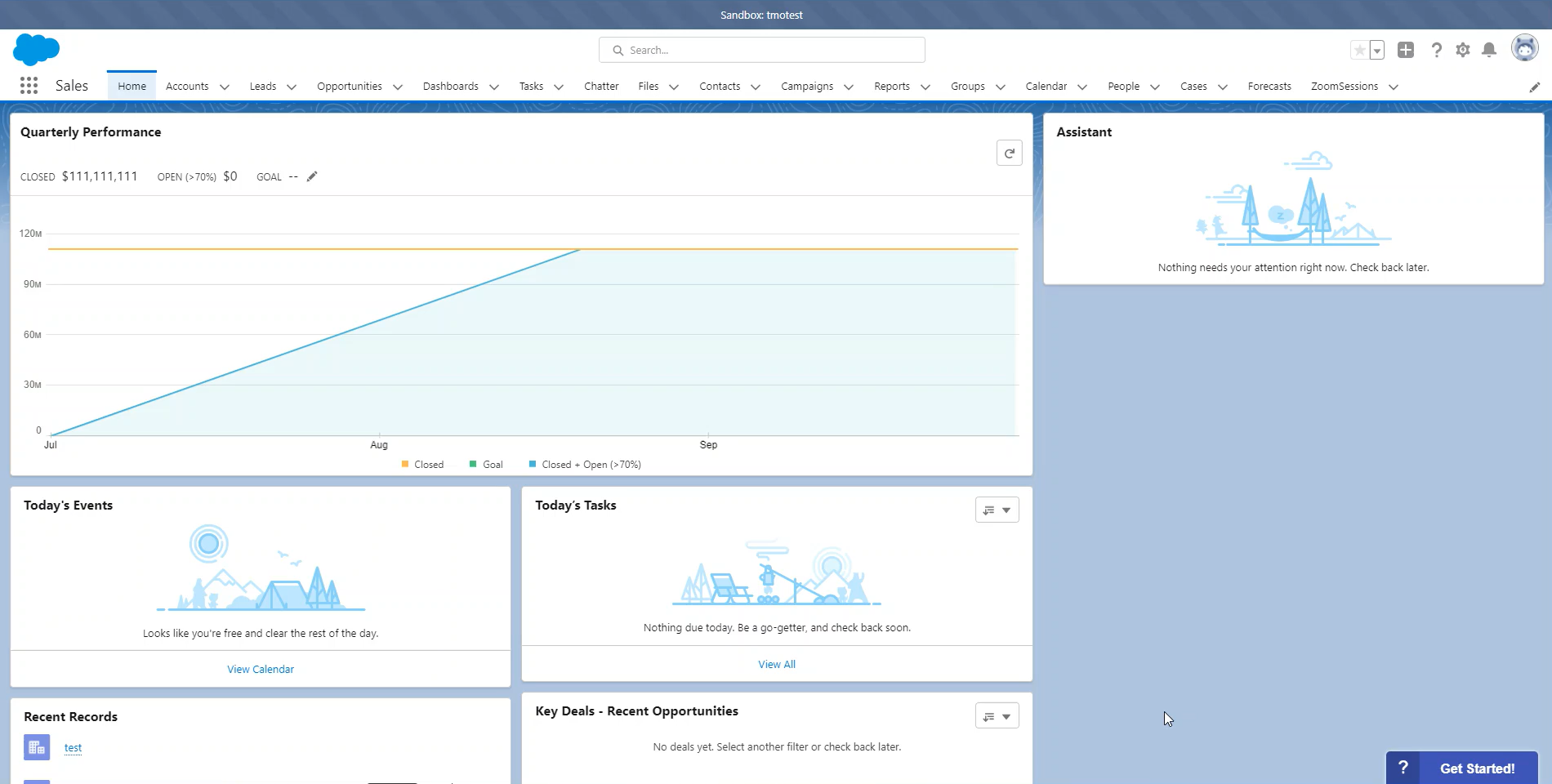The width and height of the screenshot is (1552, 784).
Task: Open the Help question mark icon
Action: pyautogui.click(x=1436, y=51)
